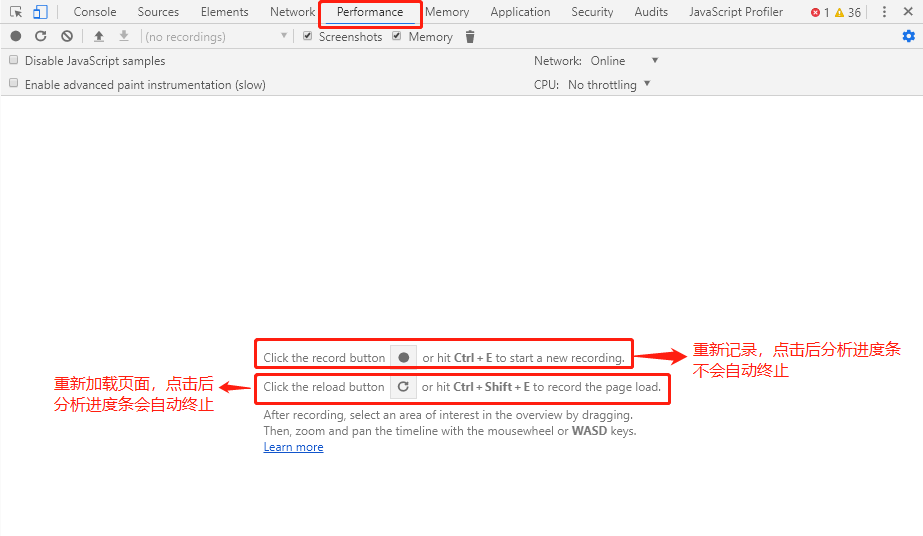Start recording with the toolbar record button
Screen dimensions: 923x536
click(16, 36)
